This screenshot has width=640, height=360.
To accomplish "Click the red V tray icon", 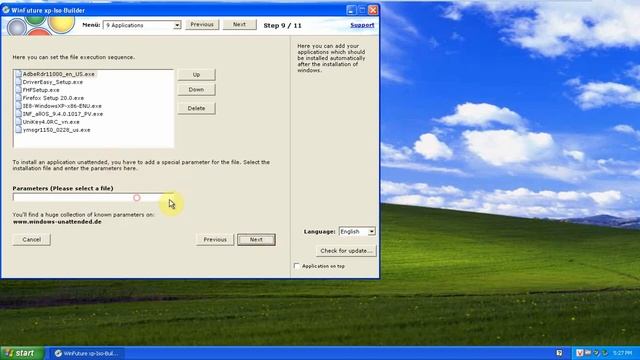I will (580, 353).
